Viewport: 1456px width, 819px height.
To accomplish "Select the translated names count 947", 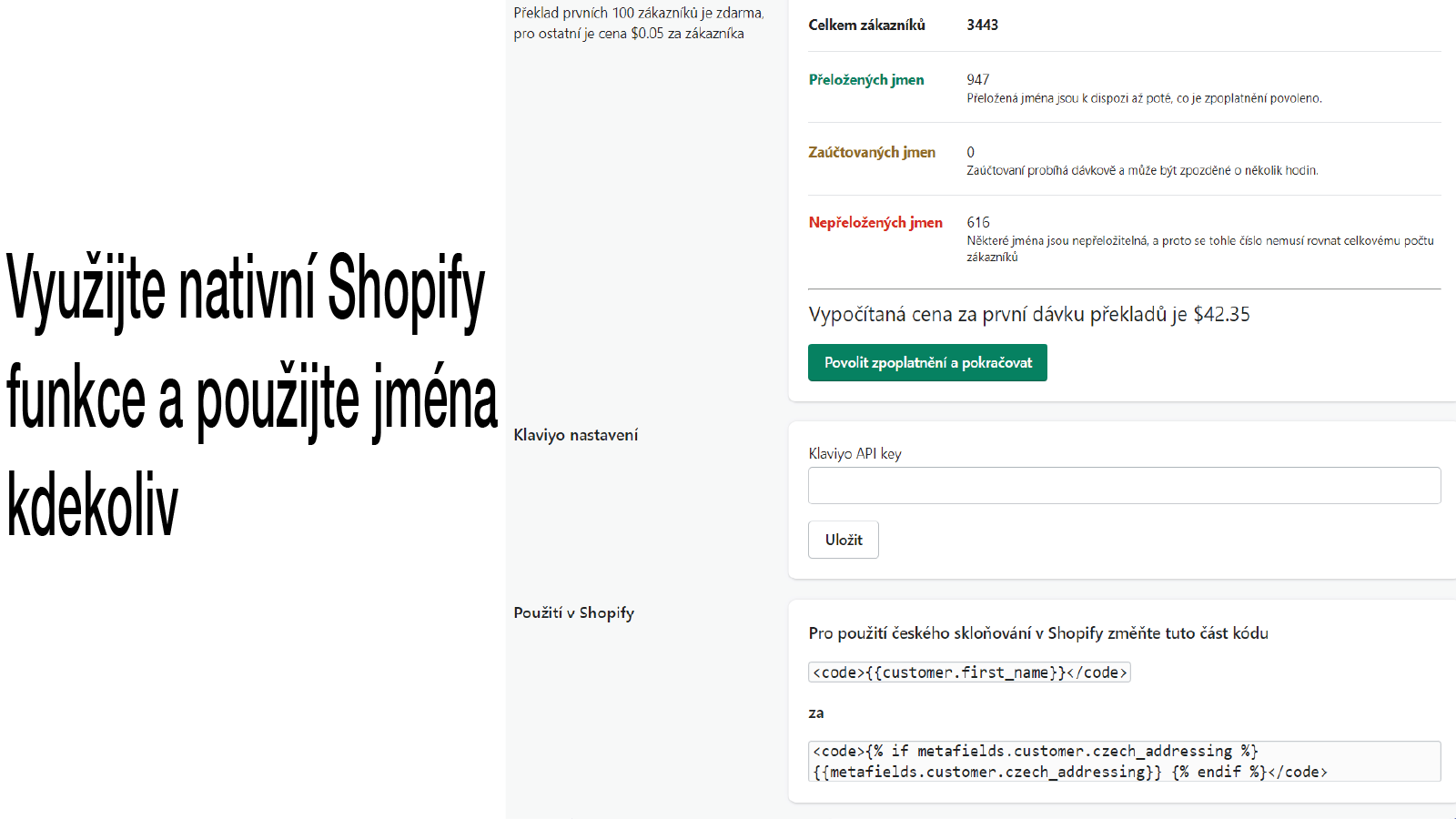I will [x=977, y=80].
